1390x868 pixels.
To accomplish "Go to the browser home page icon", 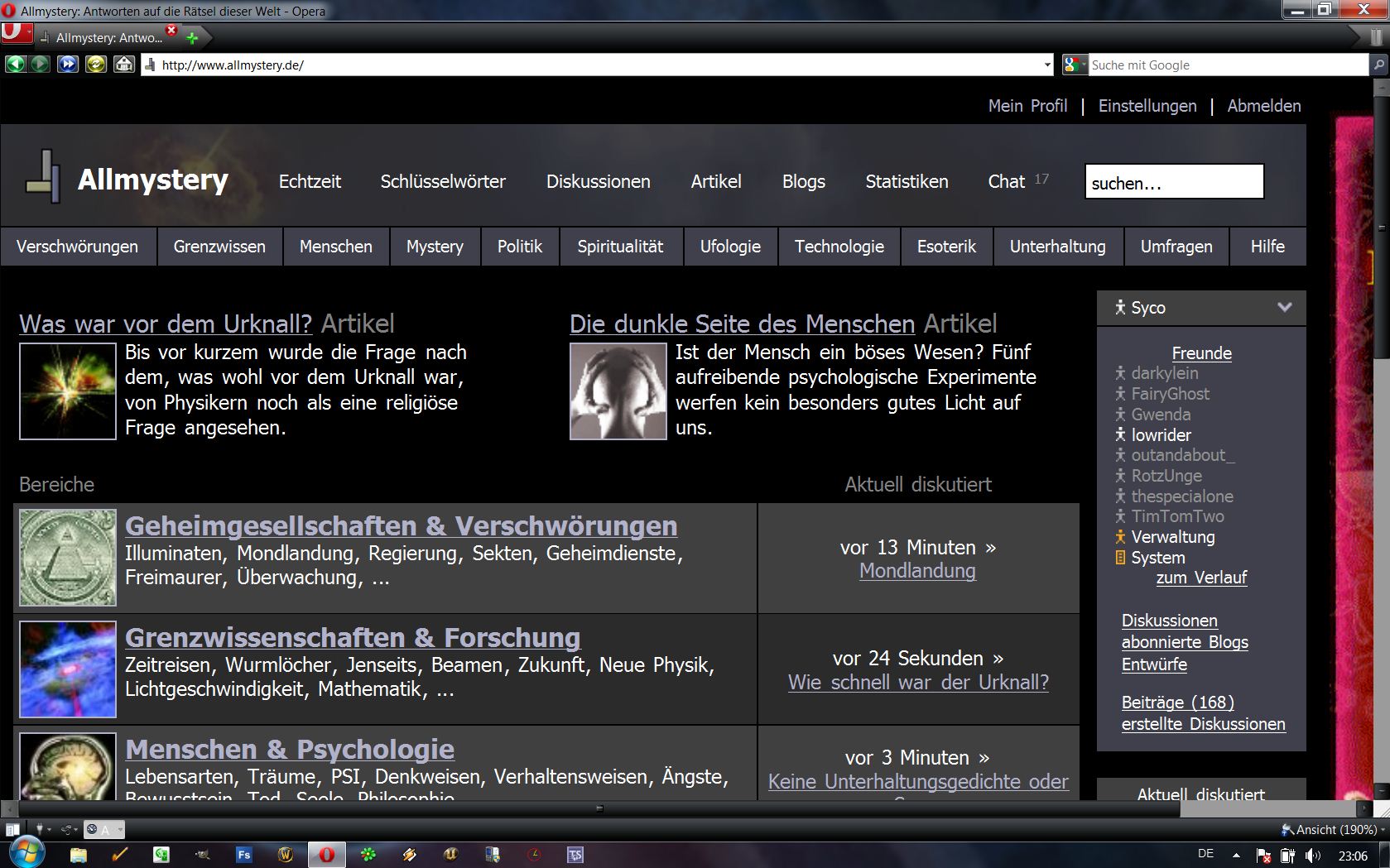I will 123,65.
